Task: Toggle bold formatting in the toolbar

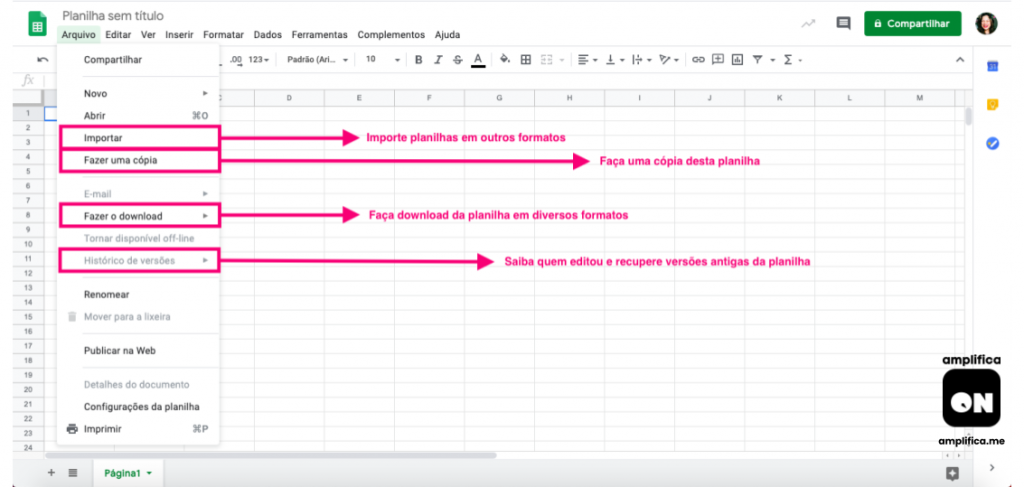Action: tap(419, 60)
